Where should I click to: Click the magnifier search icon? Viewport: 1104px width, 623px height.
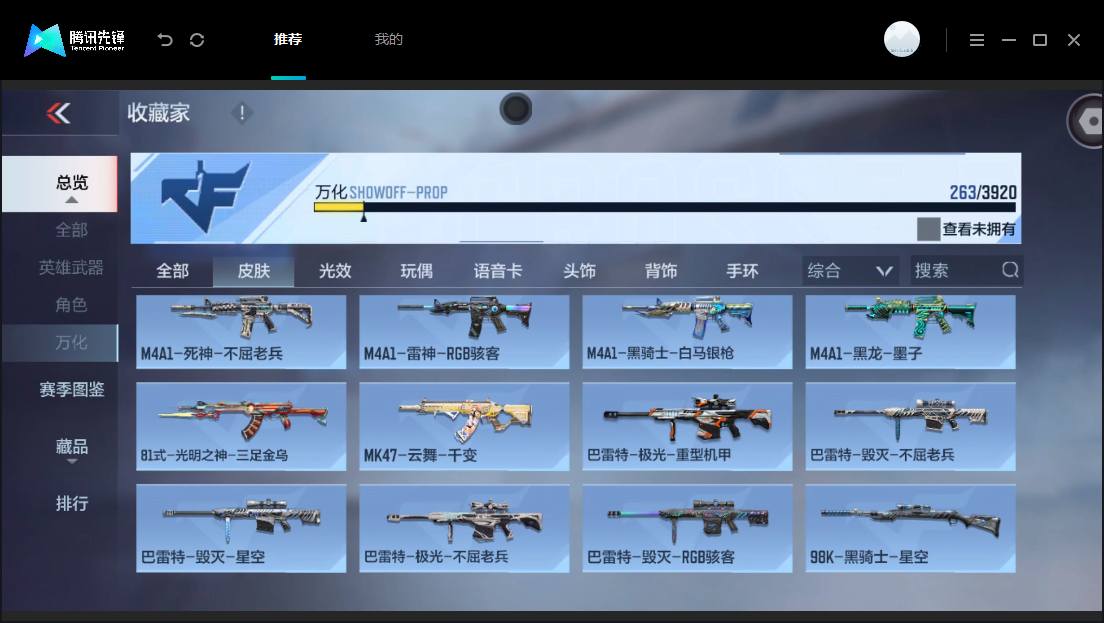tap(1010, 270)
